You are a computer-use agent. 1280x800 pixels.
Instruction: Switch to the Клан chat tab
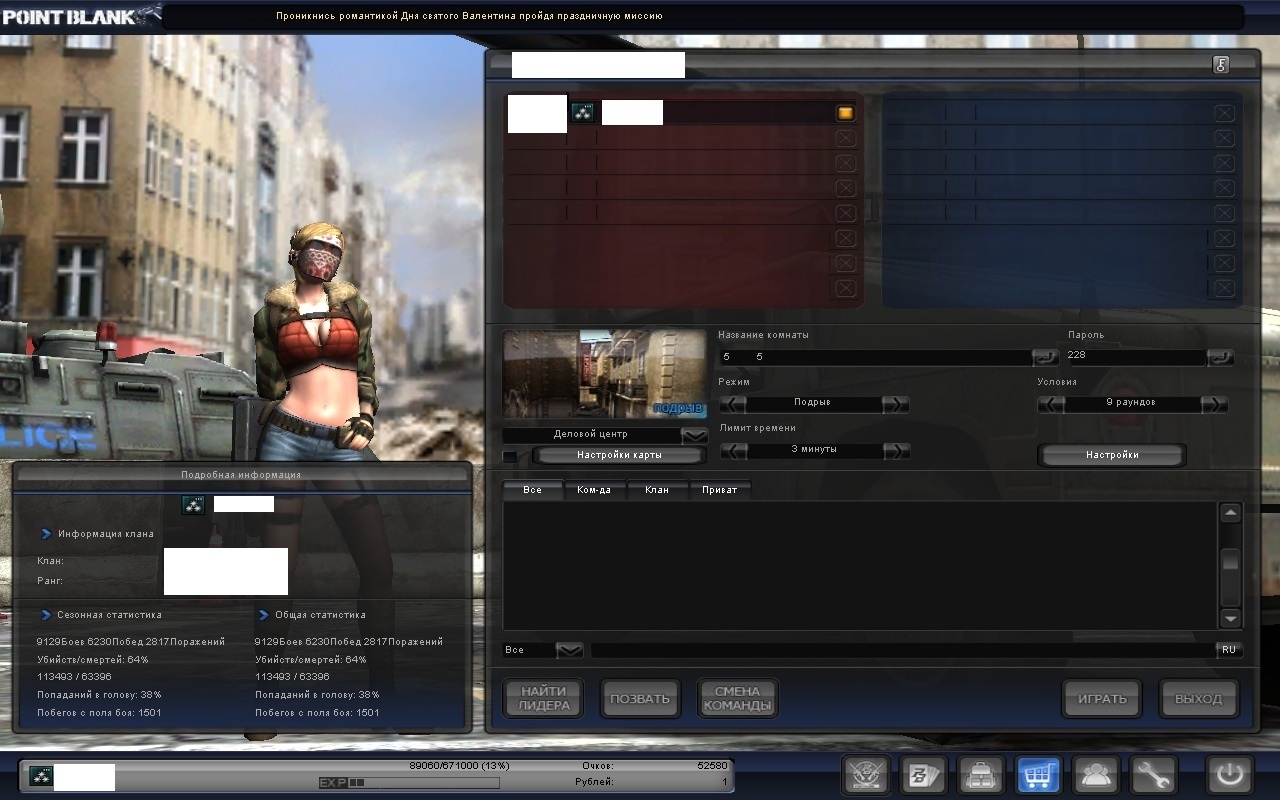[657, 490]
